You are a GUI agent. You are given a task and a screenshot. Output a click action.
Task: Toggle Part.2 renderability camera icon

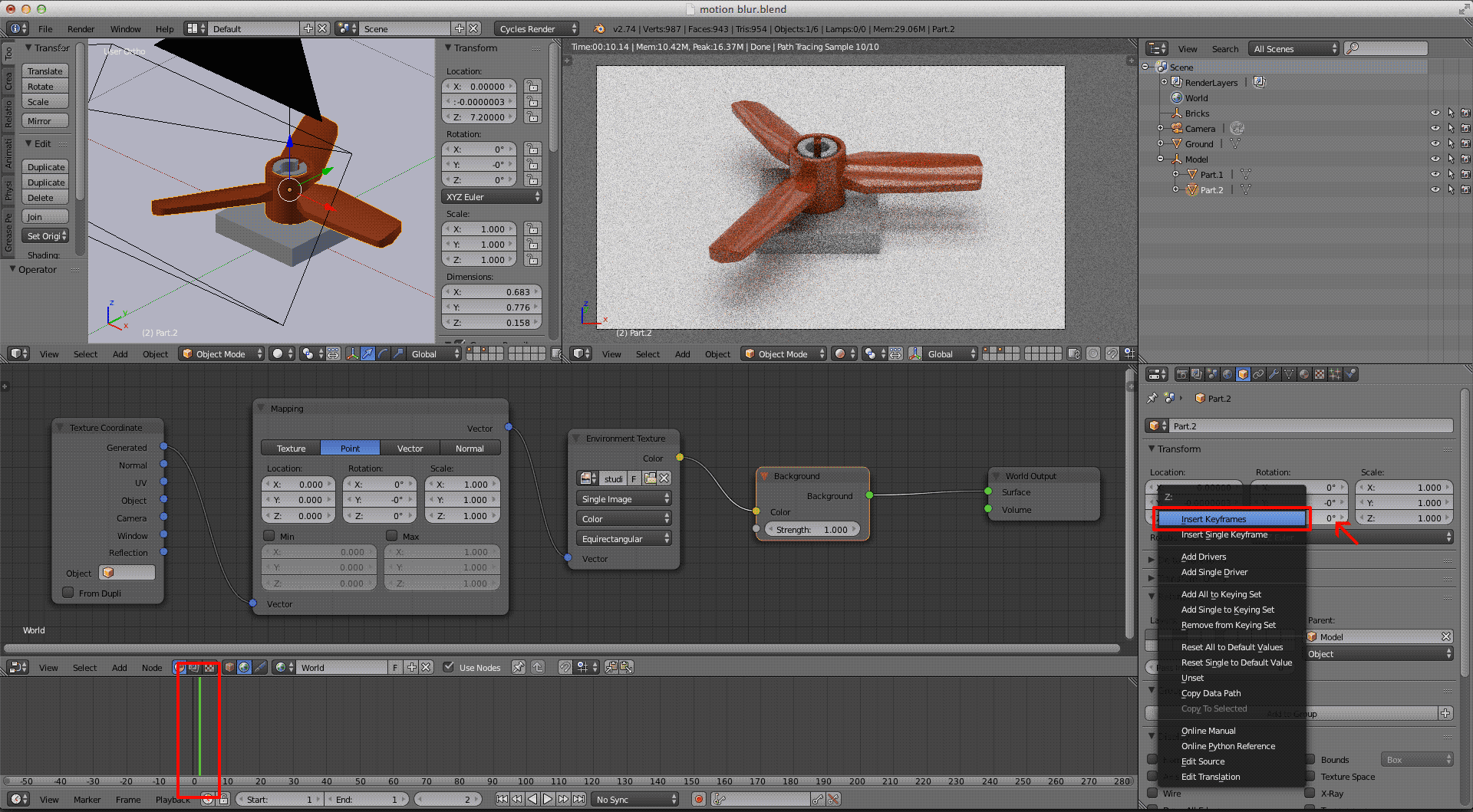click(x=1465, y=189)
